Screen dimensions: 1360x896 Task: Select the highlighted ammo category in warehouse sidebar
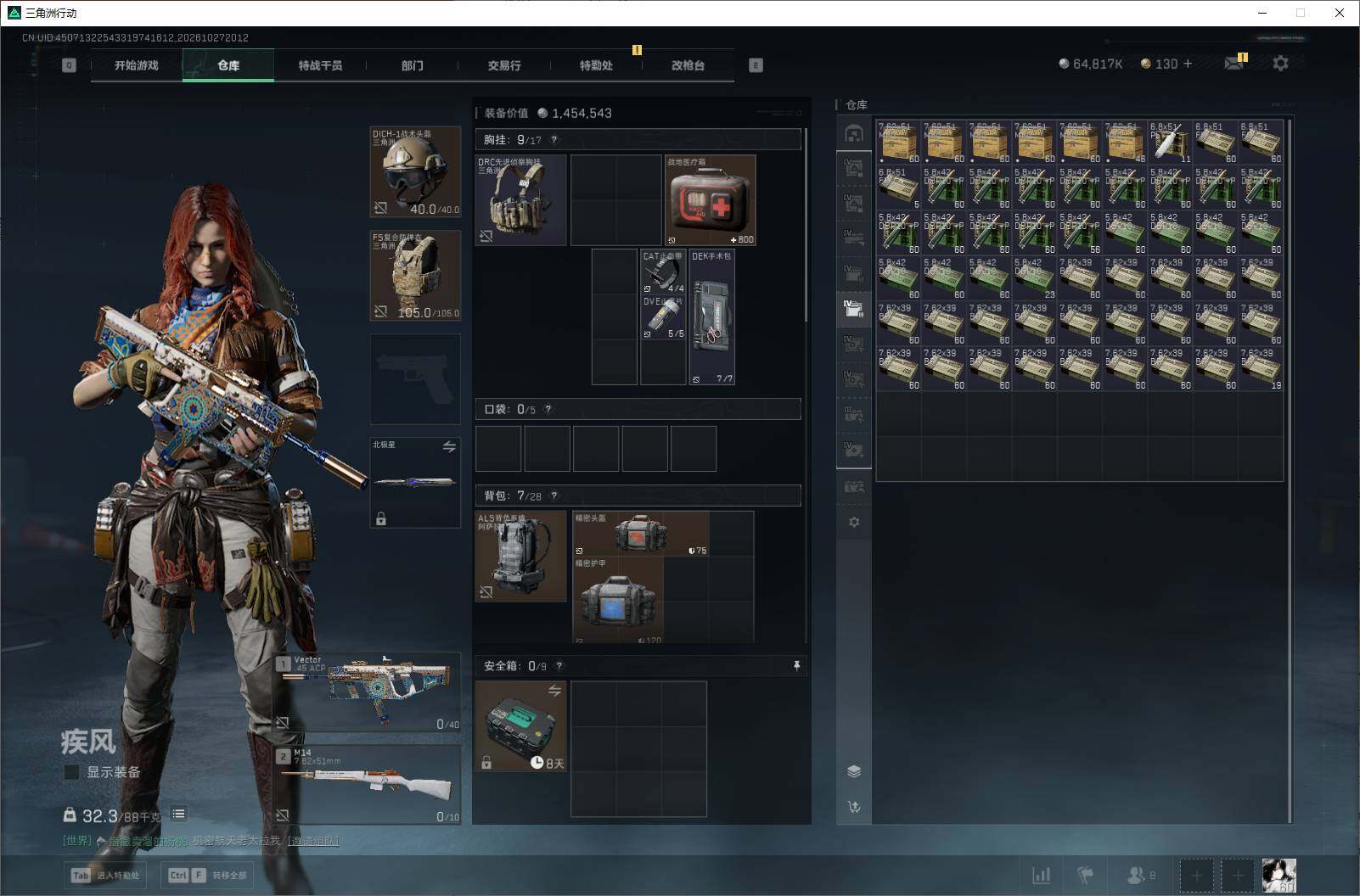pos(854,309)
